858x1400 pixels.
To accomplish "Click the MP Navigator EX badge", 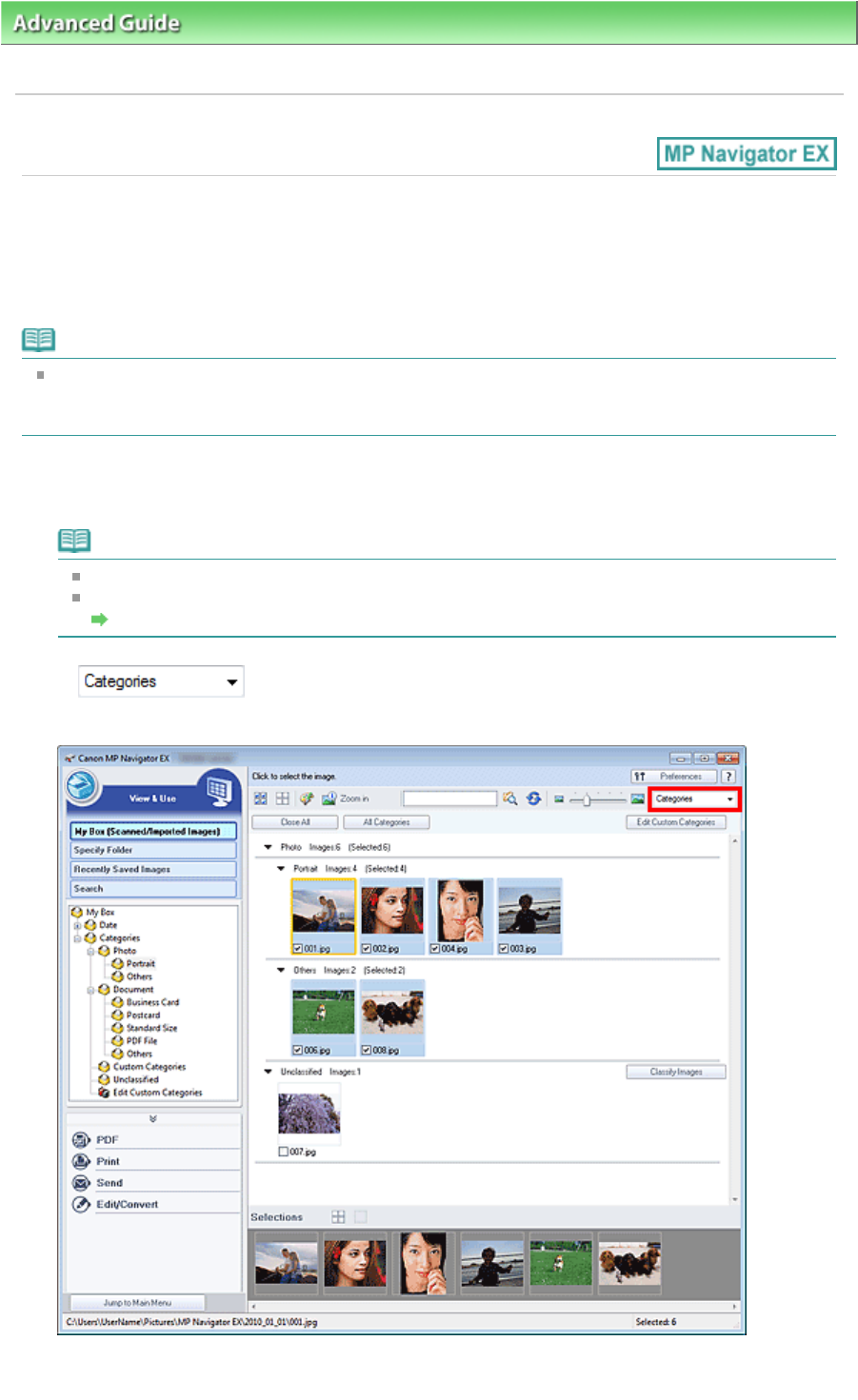I will pos(747,153).
